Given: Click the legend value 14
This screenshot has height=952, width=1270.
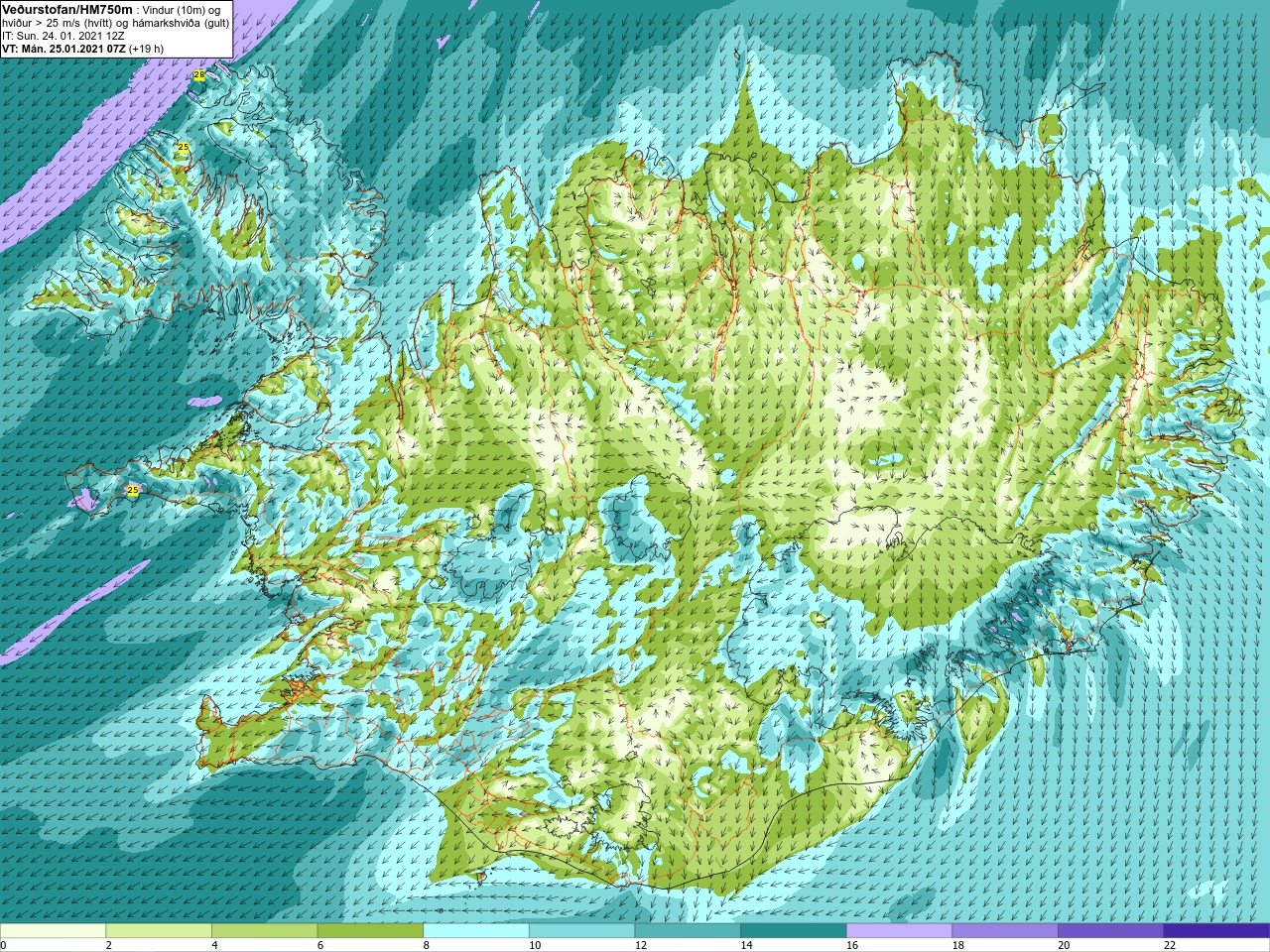Looking at the screenshot, I should point(747,945).
